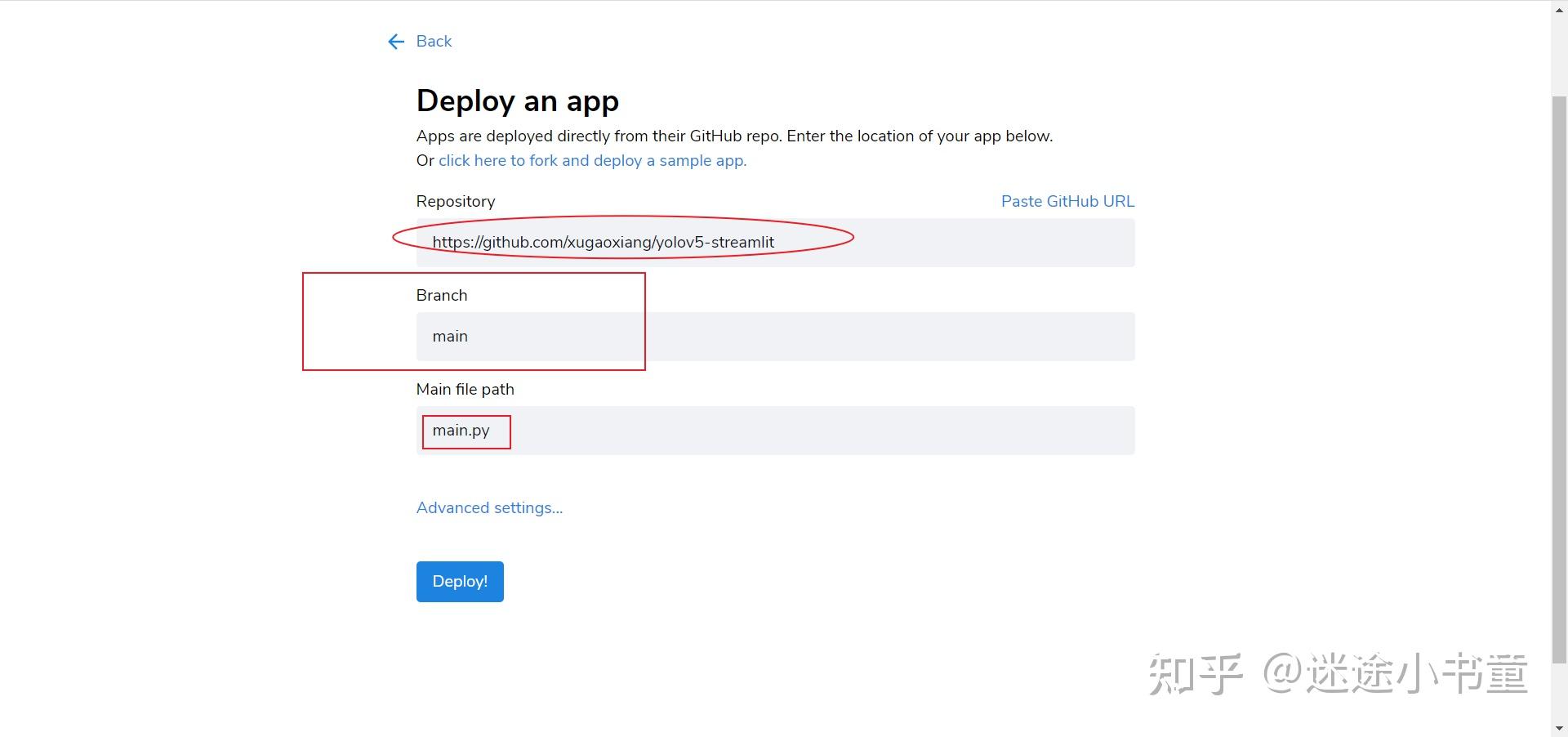Click the Paste GitHub URL link

(x=1067, y=202)
